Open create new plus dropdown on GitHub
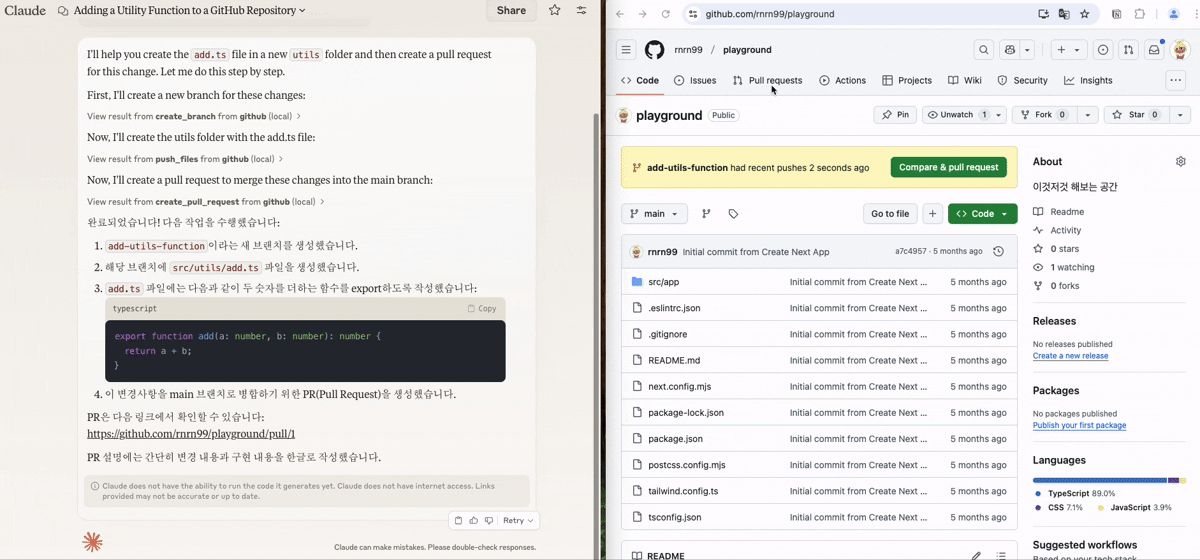The height and width of the screenshot is (560, 1200). coord(1068,49)
